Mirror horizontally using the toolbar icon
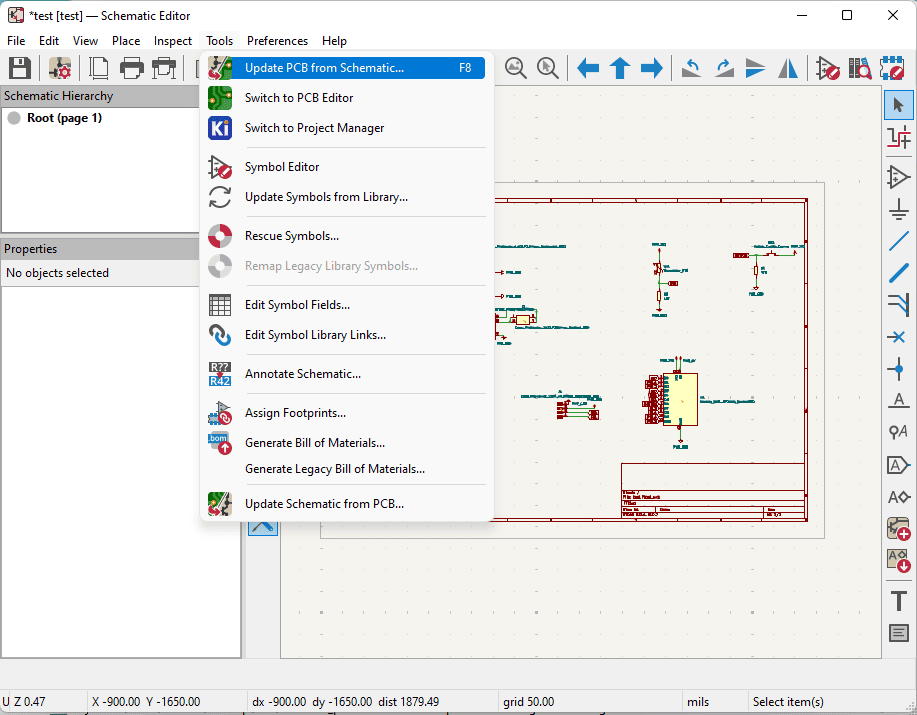The width and height of the screenshot is (917, 715). [x=788, y=68]
